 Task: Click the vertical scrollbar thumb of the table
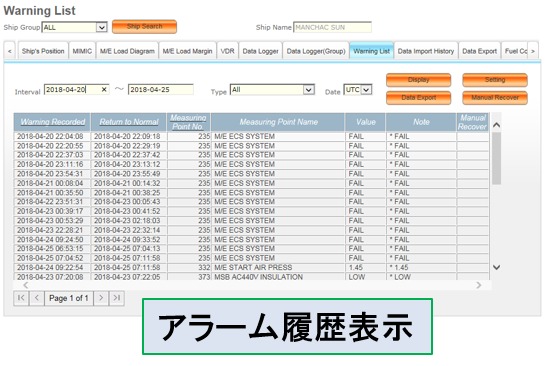point(497,158)
